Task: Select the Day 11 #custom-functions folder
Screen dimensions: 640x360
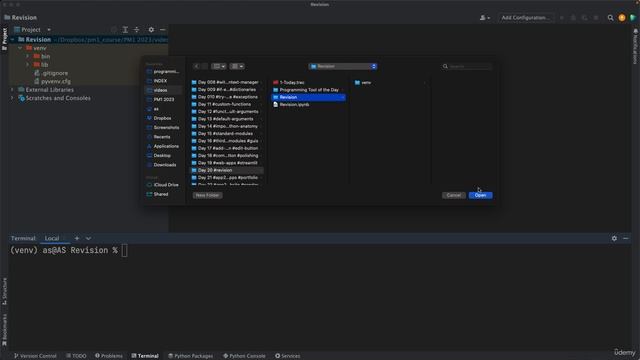Action: click(x=227, y=104)
